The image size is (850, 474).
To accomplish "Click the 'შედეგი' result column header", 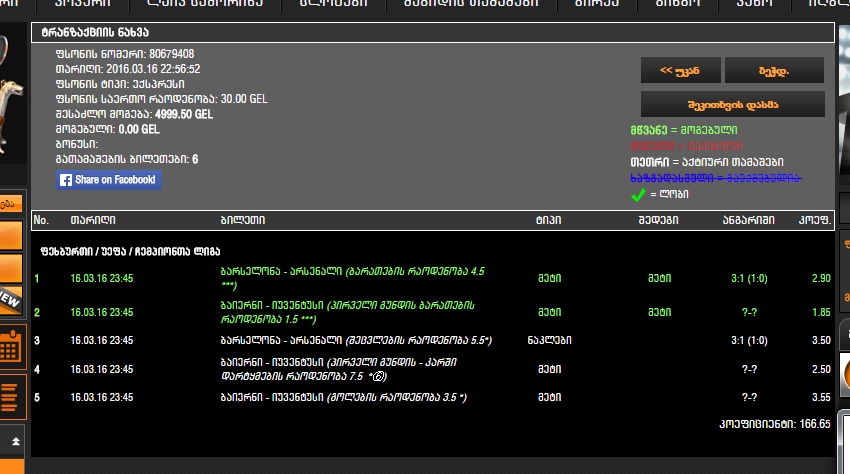I will [x=658, y=220].
